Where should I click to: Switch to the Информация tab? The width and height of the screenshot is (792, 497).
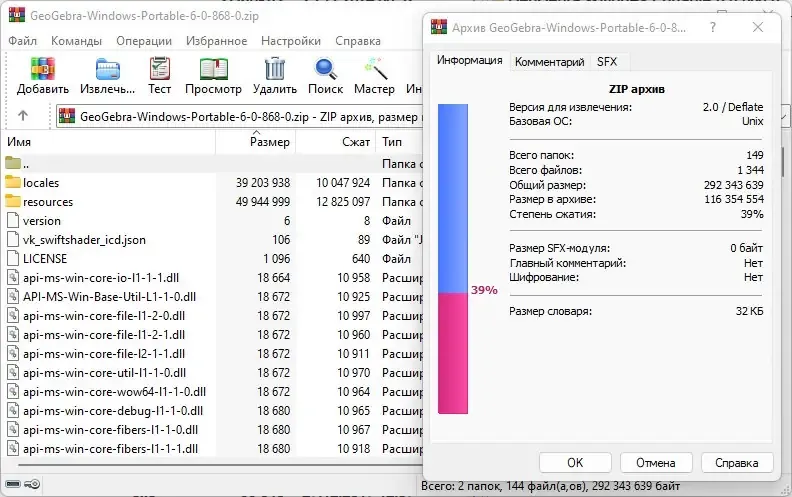click(x=469, y=60)
